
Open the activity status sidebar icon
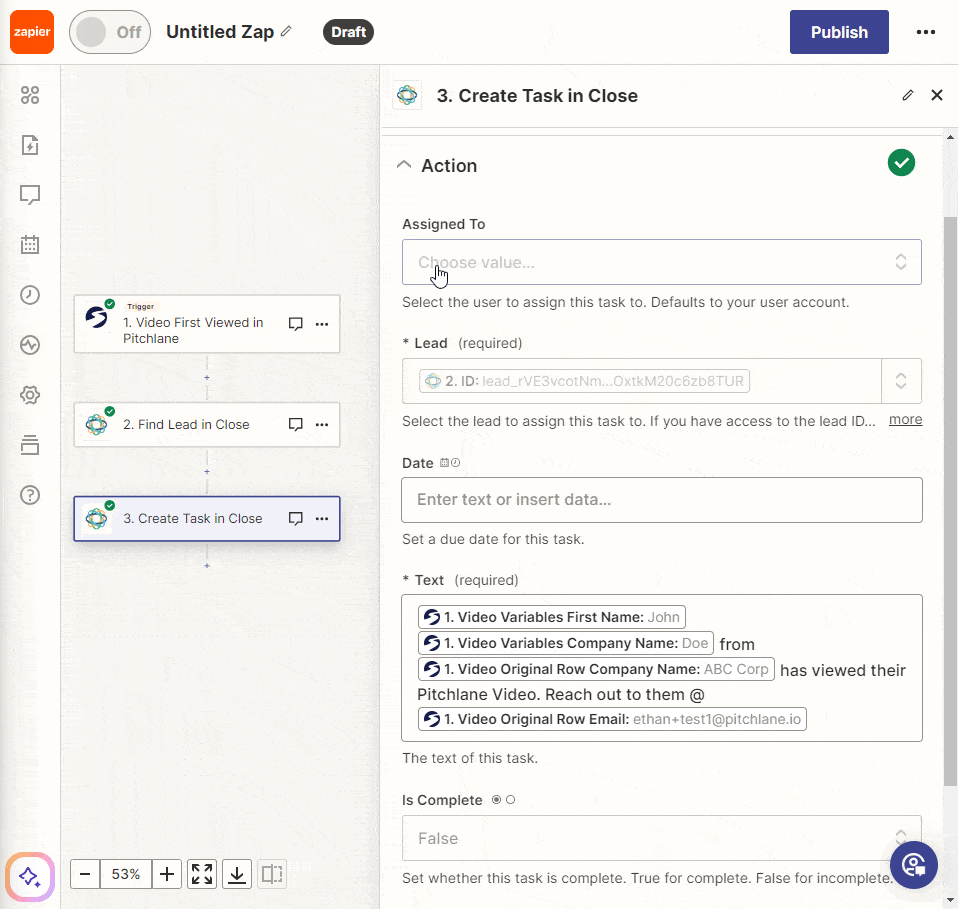(30, 345)
